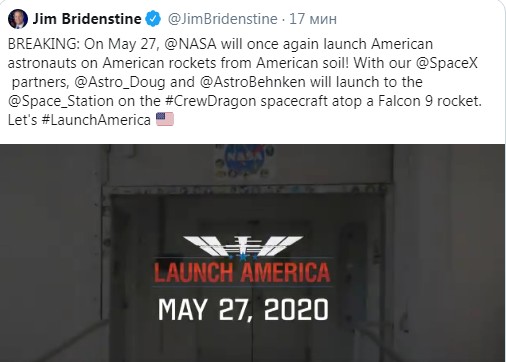Open the 17 мин timestamp link
Image resolution: width=506 pixels, height=362 pixels.
coord(313,19)
